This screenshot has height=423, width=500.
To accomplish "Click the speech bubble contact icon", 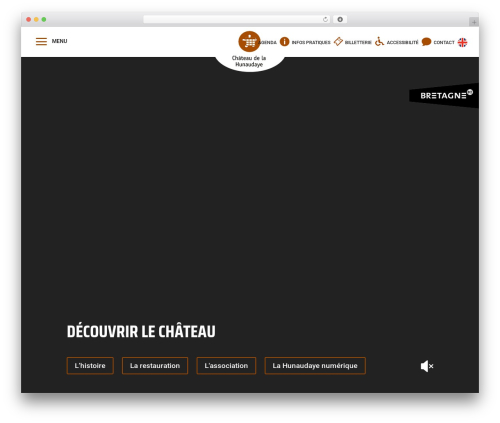I will tap(426, 42).
